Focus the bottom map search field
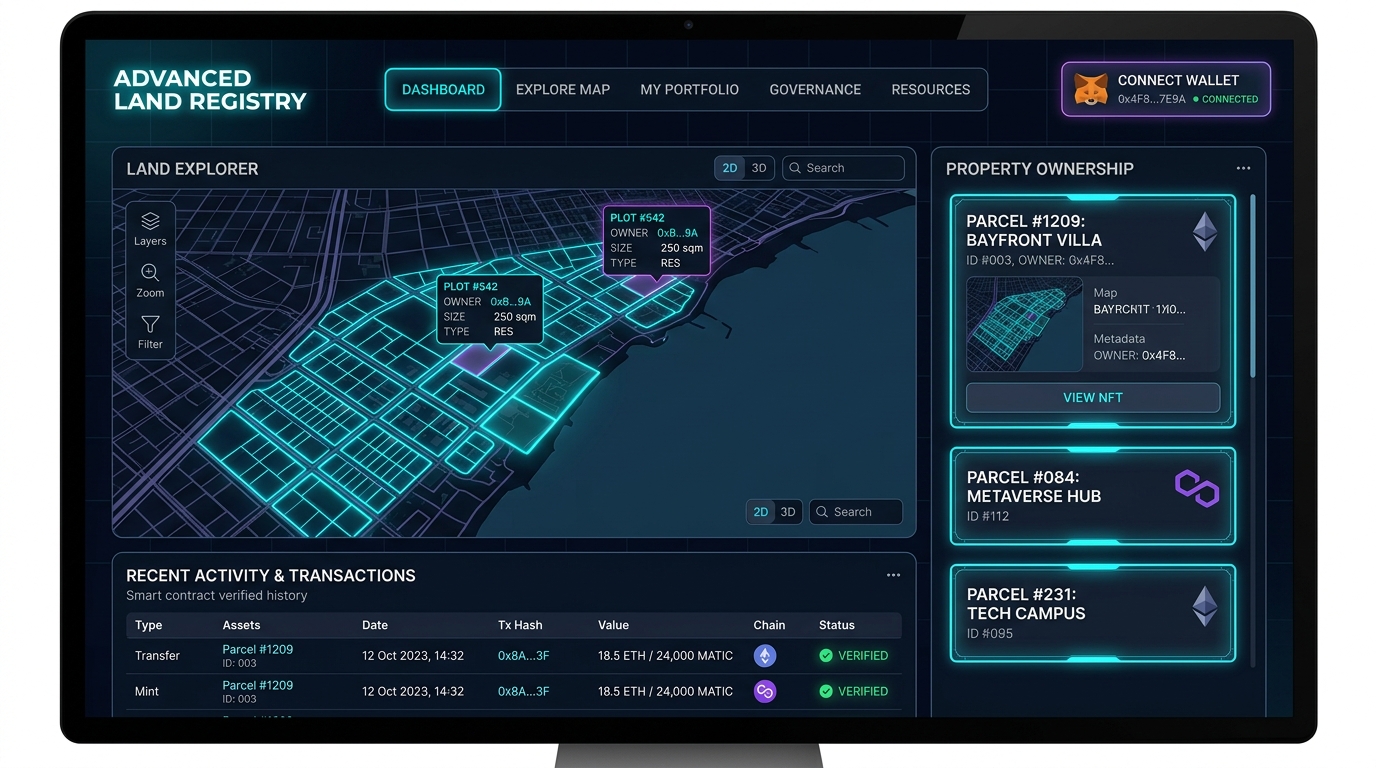The width and height of the screenshot is (1376, 768). [x=856, y=512]
